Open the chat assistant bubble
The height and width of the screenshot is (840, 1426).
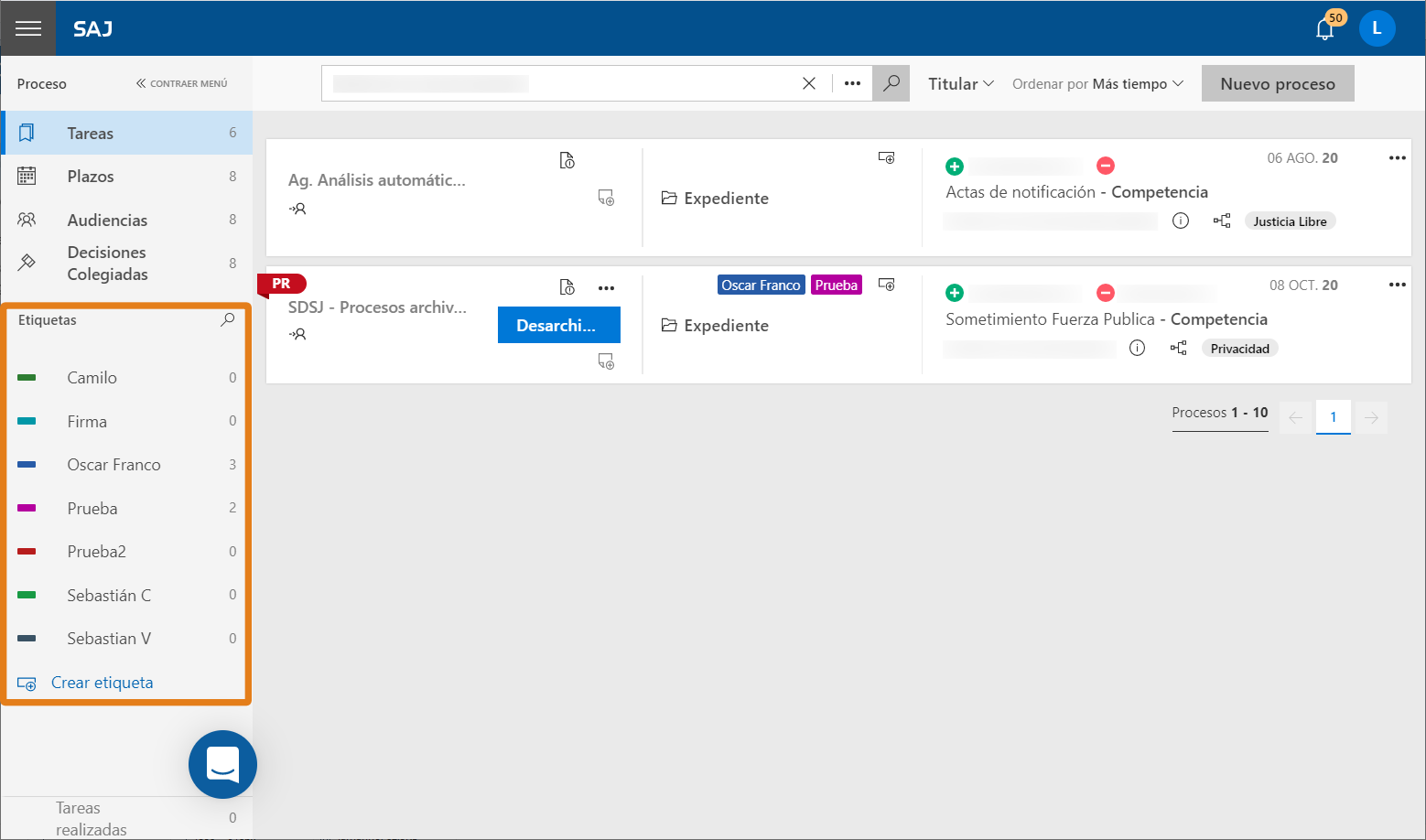(x=222, y=764)
